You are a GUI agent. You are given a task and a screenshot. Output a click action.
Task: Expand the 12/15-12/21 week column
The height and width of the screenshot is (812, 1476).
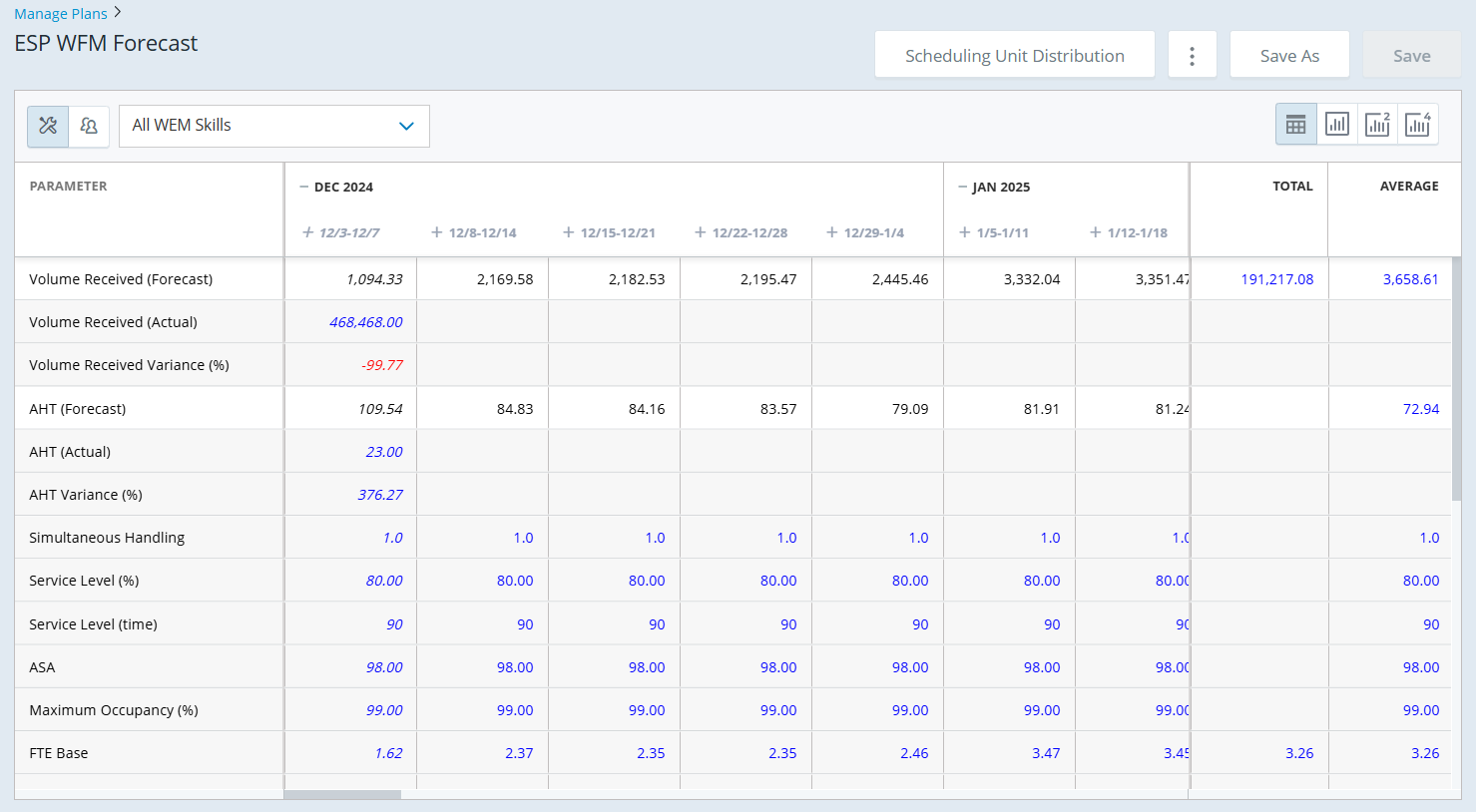click(569, 232)
